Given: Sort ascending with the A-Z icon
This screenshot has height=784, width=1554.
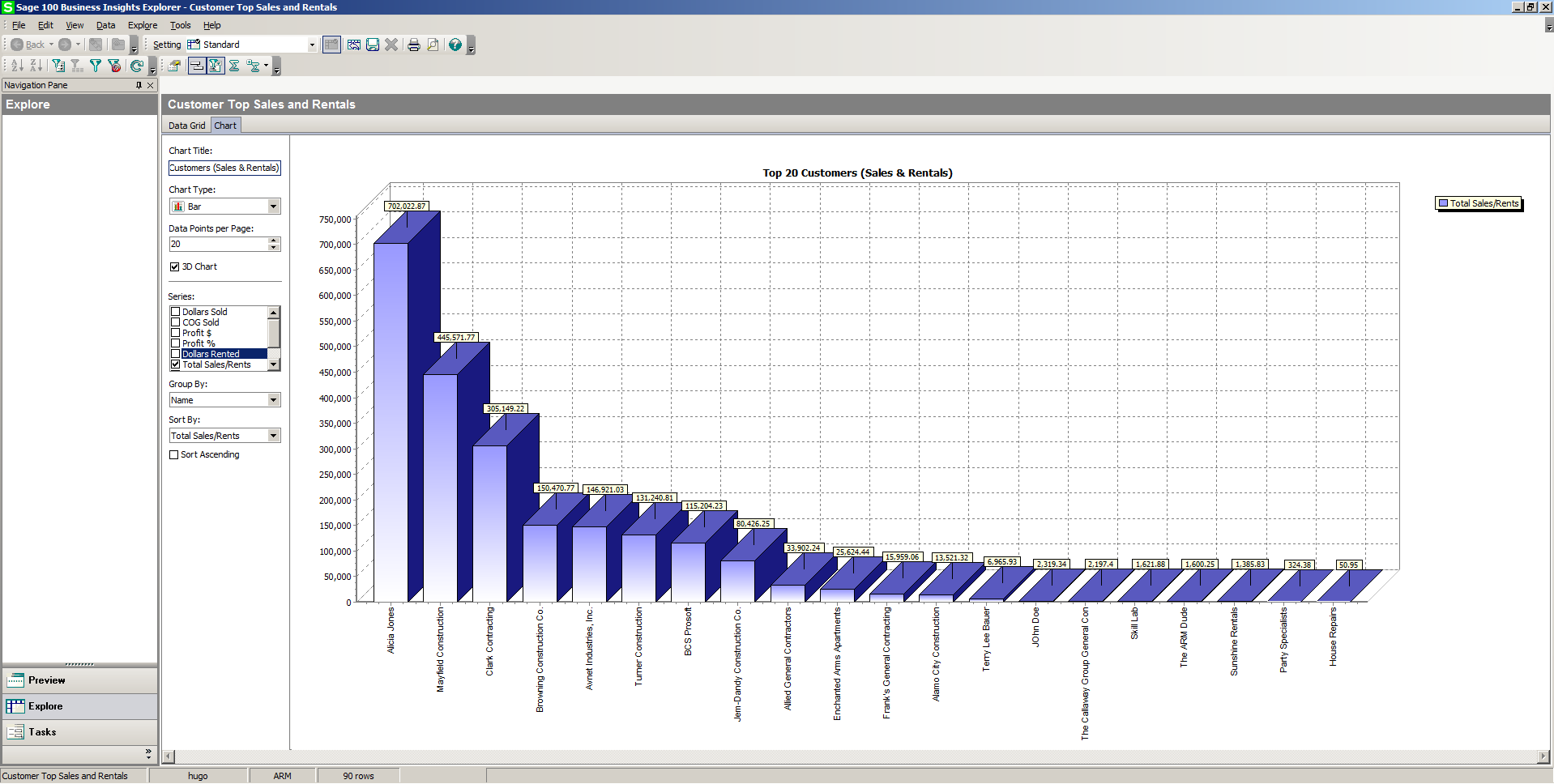Looking at the screenshot, I should (x=17, y=66).
